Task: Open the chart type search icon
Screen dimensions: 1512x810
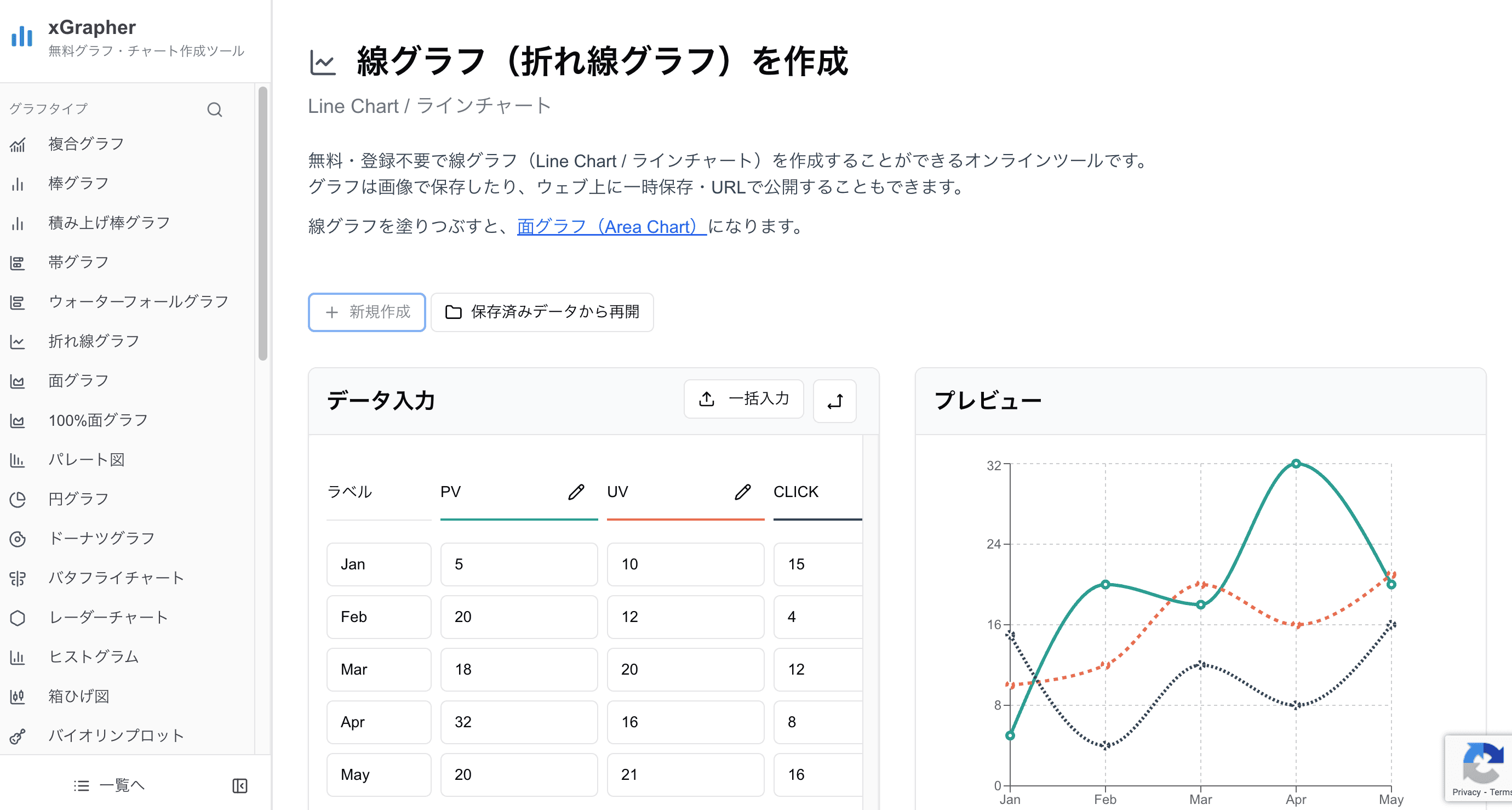Action: (214, 110)
